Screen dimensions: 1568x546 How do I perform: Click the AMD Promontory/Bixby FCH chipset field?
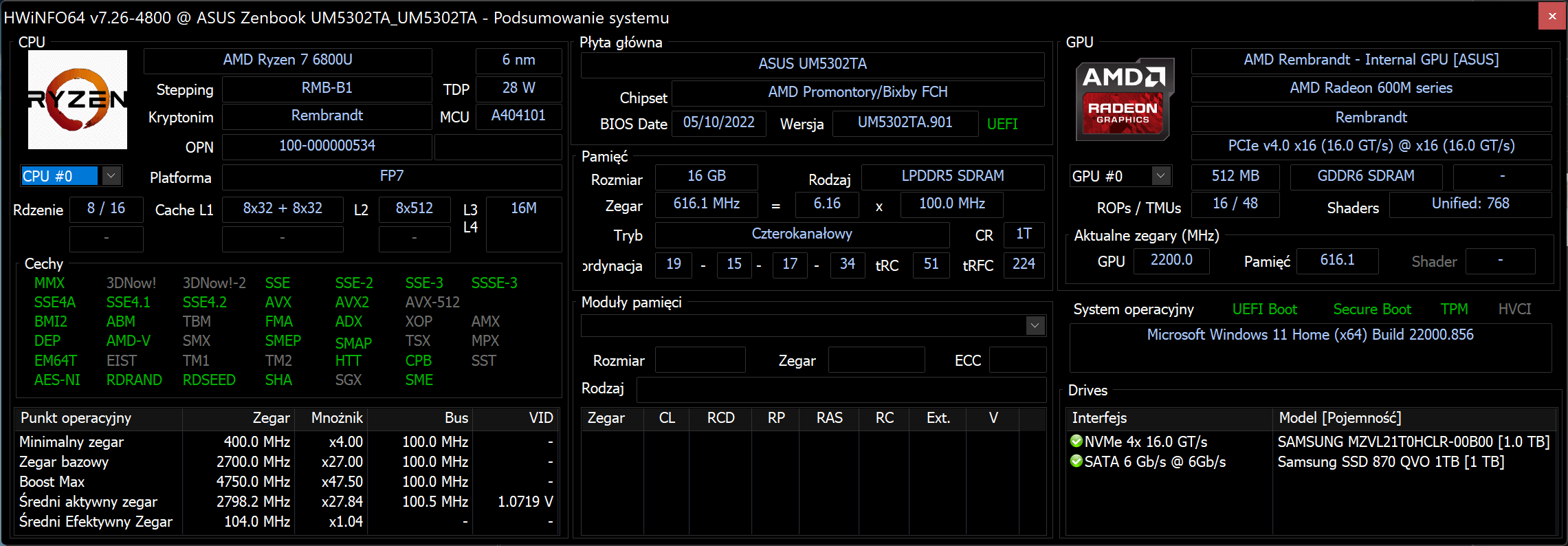click(x=858, y=92)
